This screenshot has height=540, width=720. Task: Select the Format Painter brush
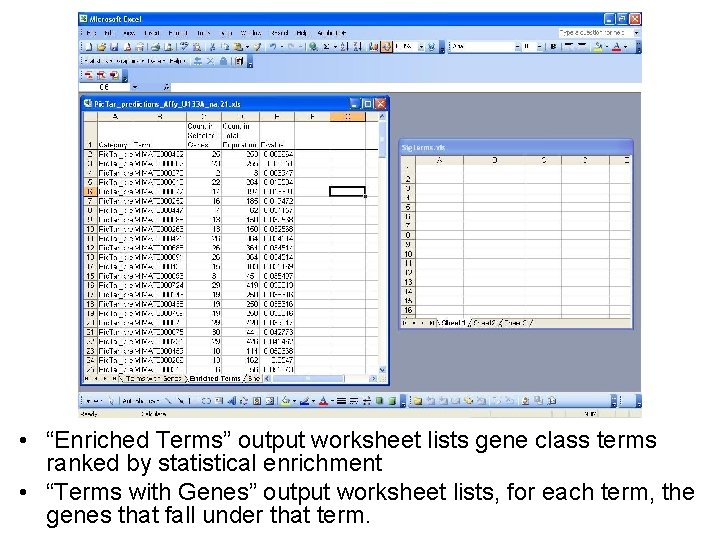coord(258,46)
